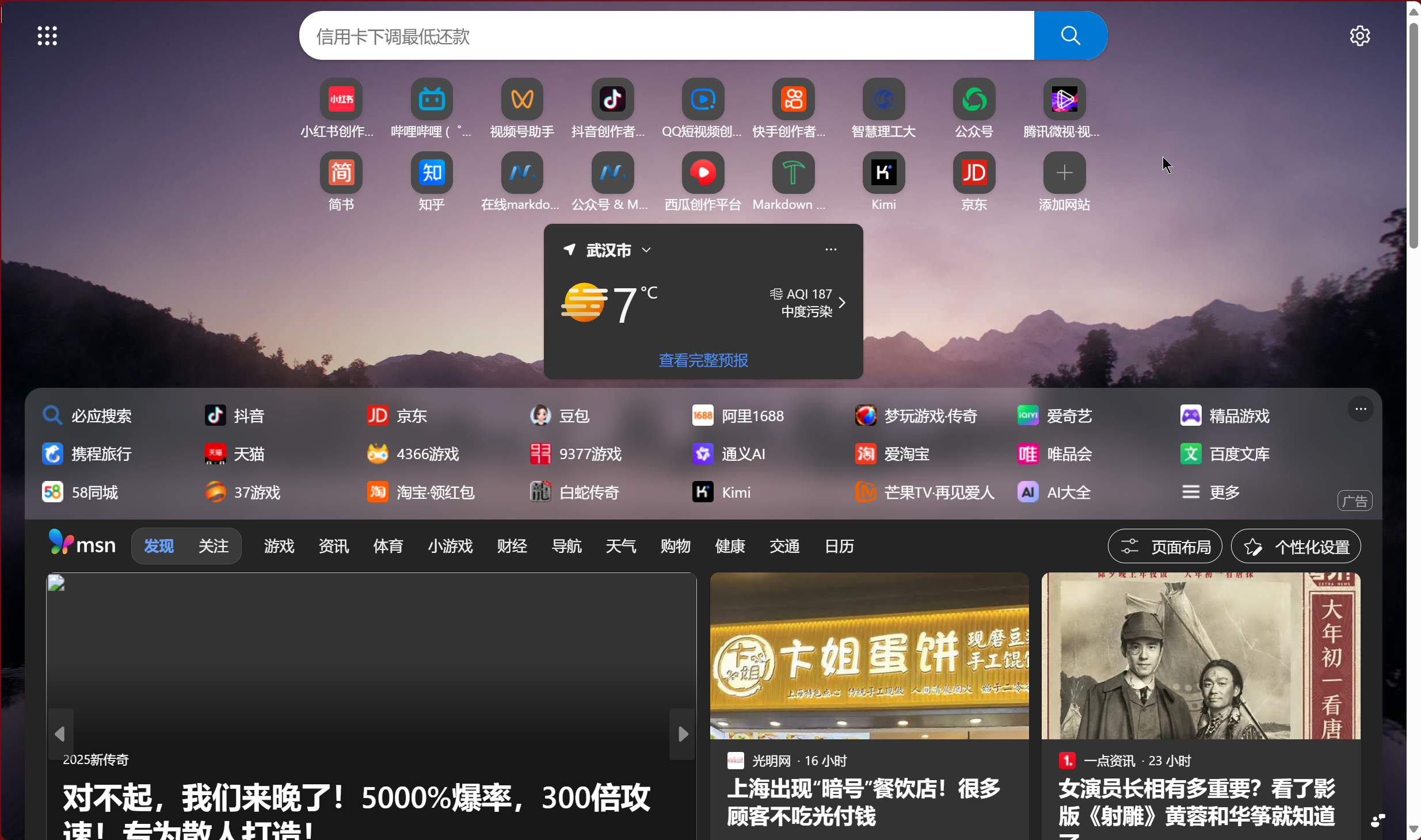Click 查看完整预报 forecast link
Screen dimensions: 1421x840
tap(703, 360)
